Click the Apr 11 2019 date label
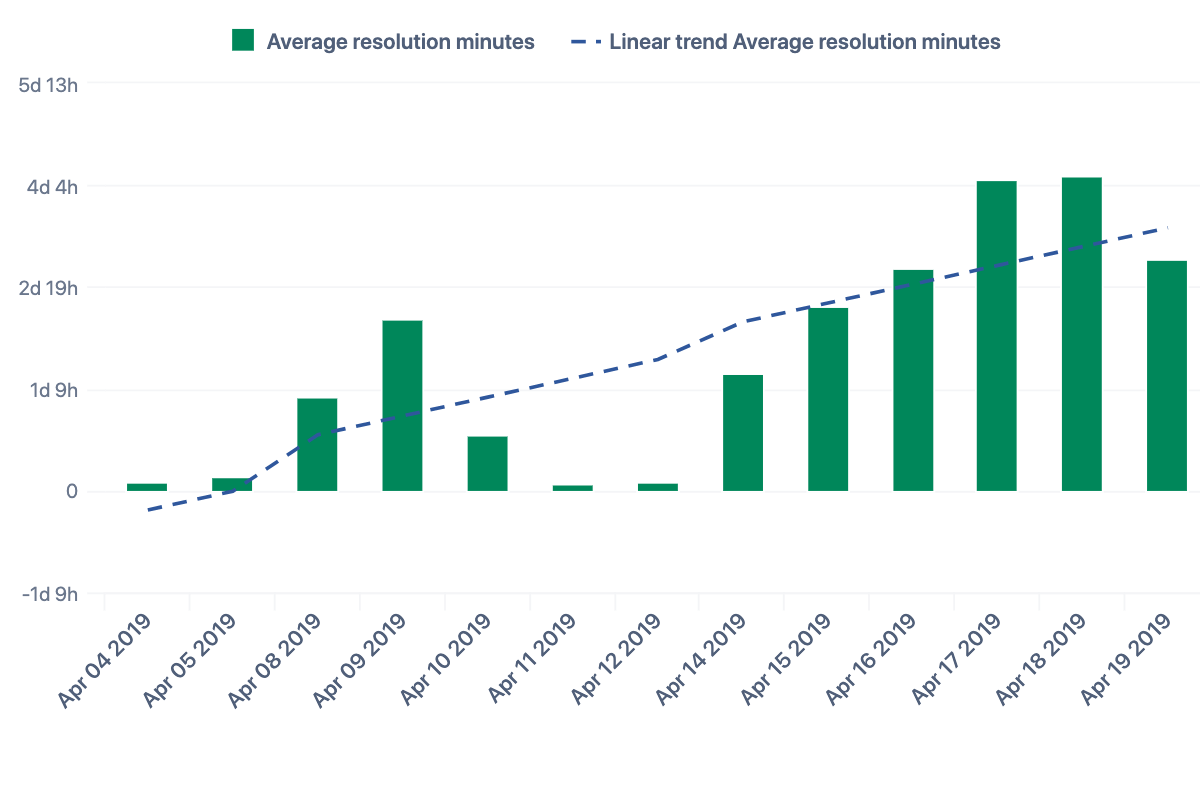The image size is (1200, 800). [533, 661]
